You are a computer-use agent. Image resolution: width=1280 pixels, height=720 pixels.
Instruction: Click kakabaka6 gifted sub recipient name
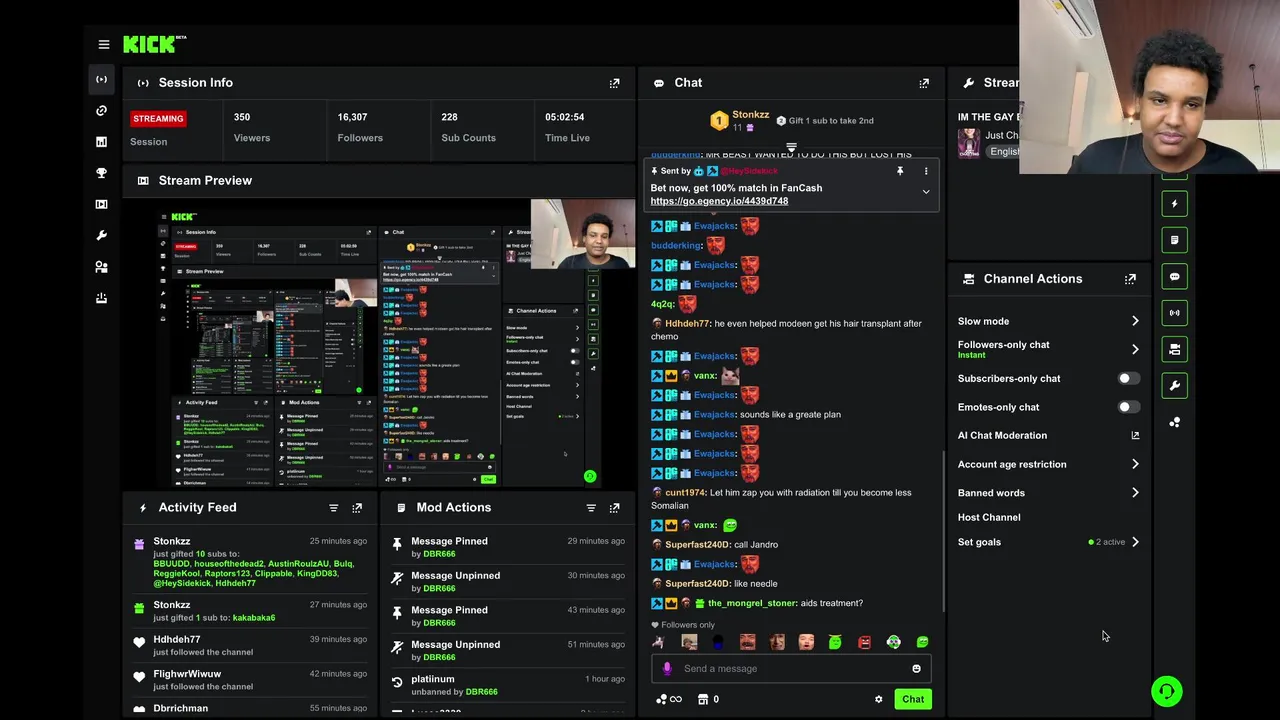pyautogui.click(x=254, y=618)
